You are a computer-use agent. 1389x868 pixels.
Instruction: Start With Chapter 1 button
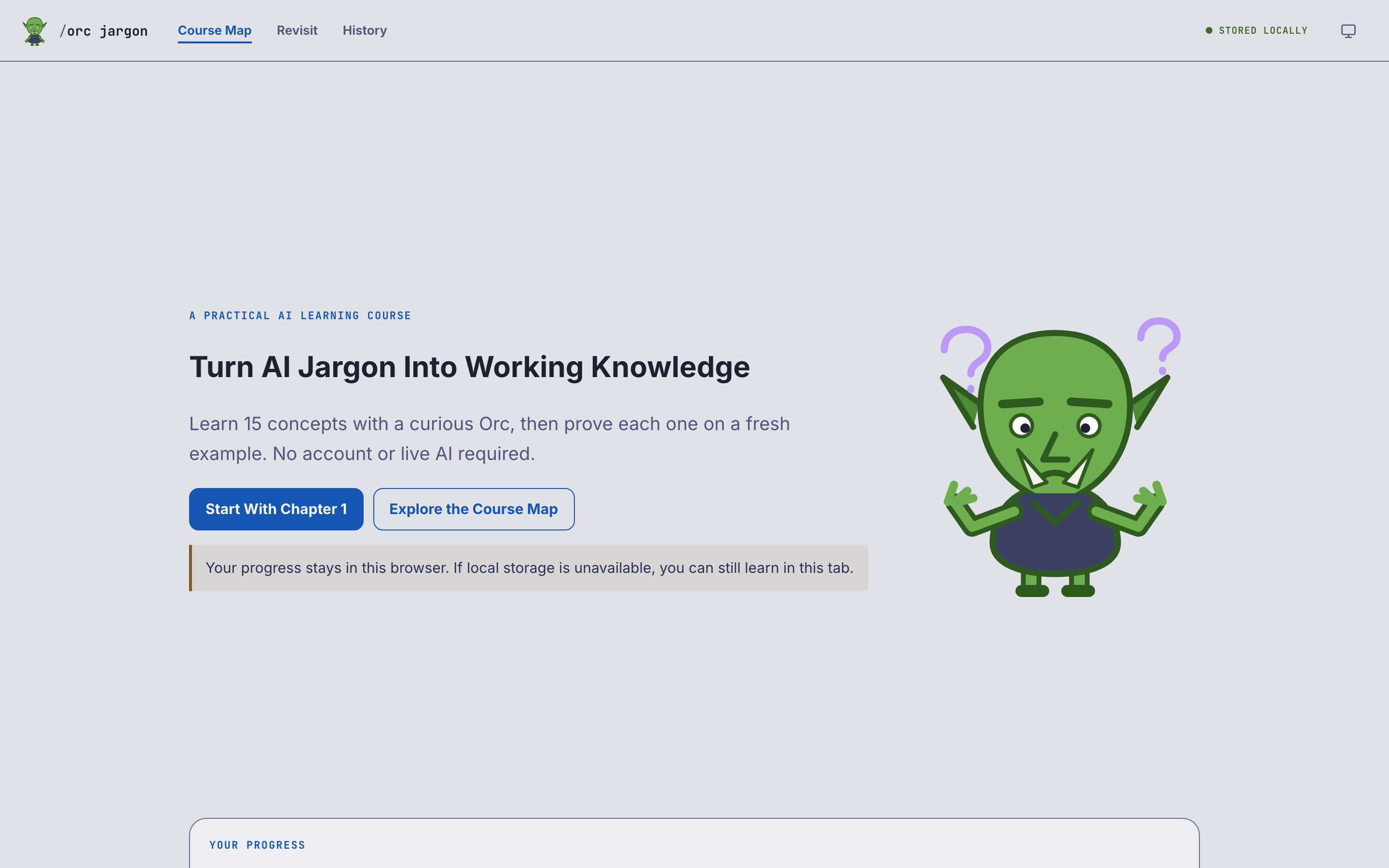[x=276, y=509]
